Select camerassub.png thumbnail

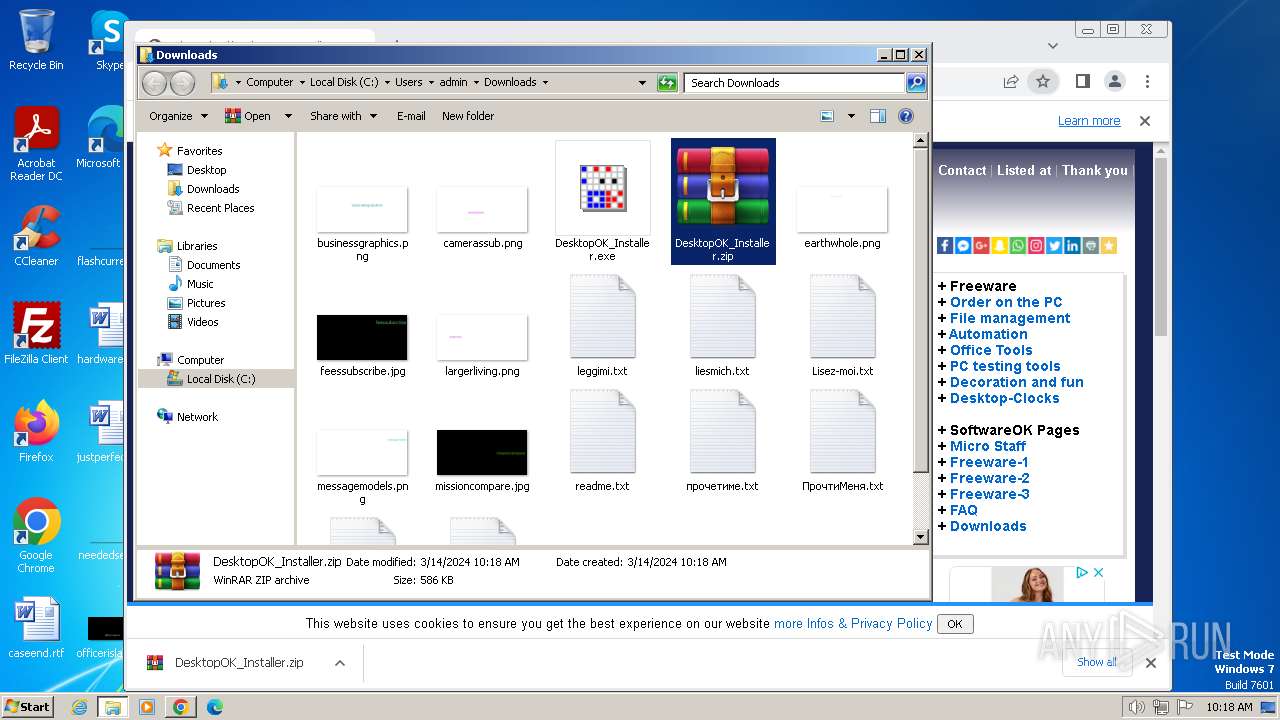[482, 209]
